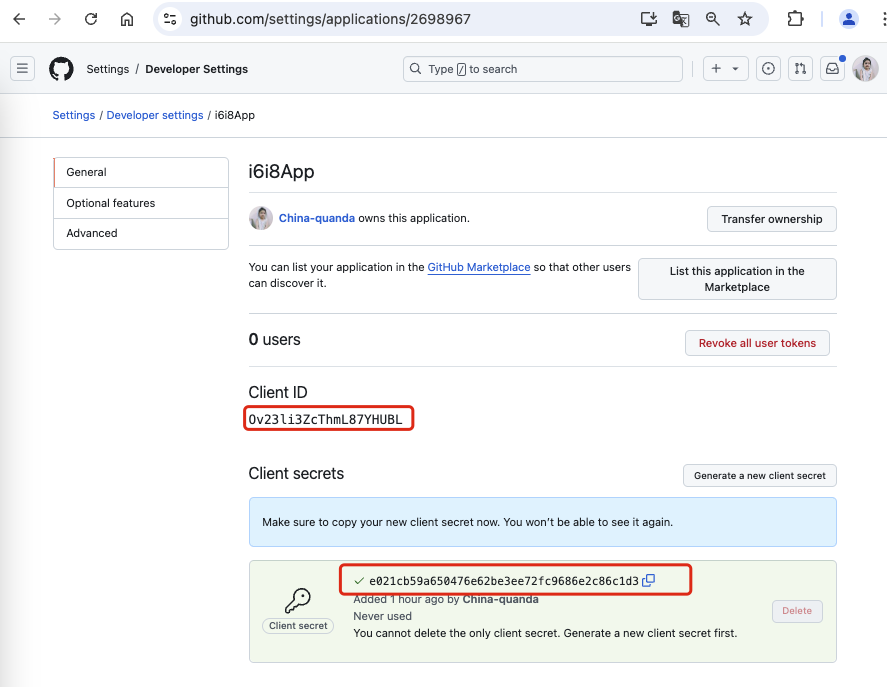Image resolution: width=887 pixels, height=687 pixels.
Task: Click the Revoke all user tokens button
Action: [757, 343]
